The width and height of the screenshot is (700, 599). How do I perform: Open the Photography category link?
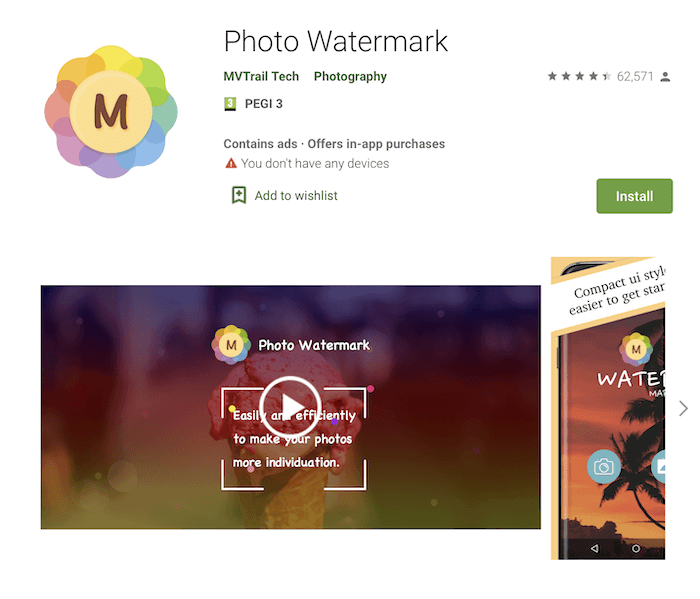[350, 76]
